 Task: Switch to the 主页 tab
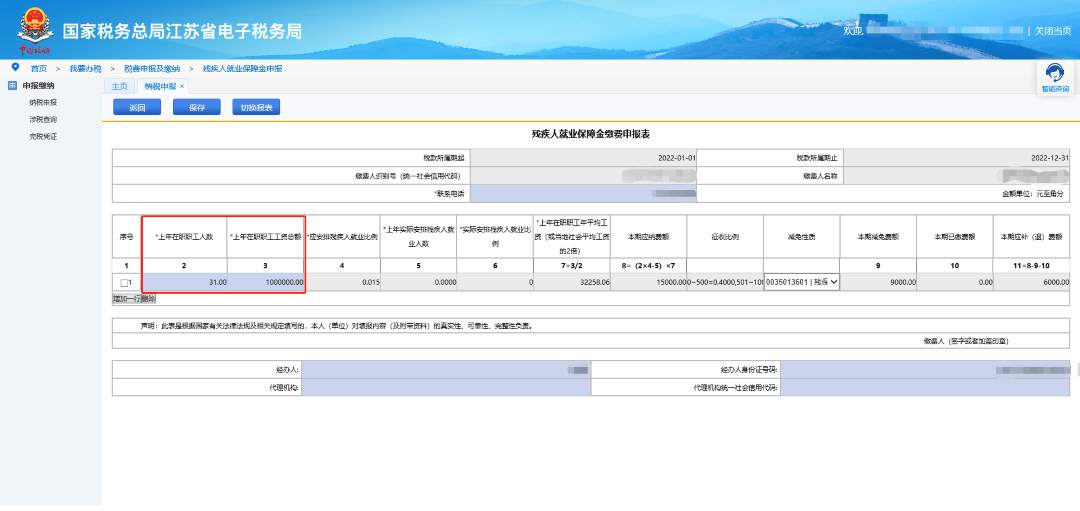tap(119, 87)
